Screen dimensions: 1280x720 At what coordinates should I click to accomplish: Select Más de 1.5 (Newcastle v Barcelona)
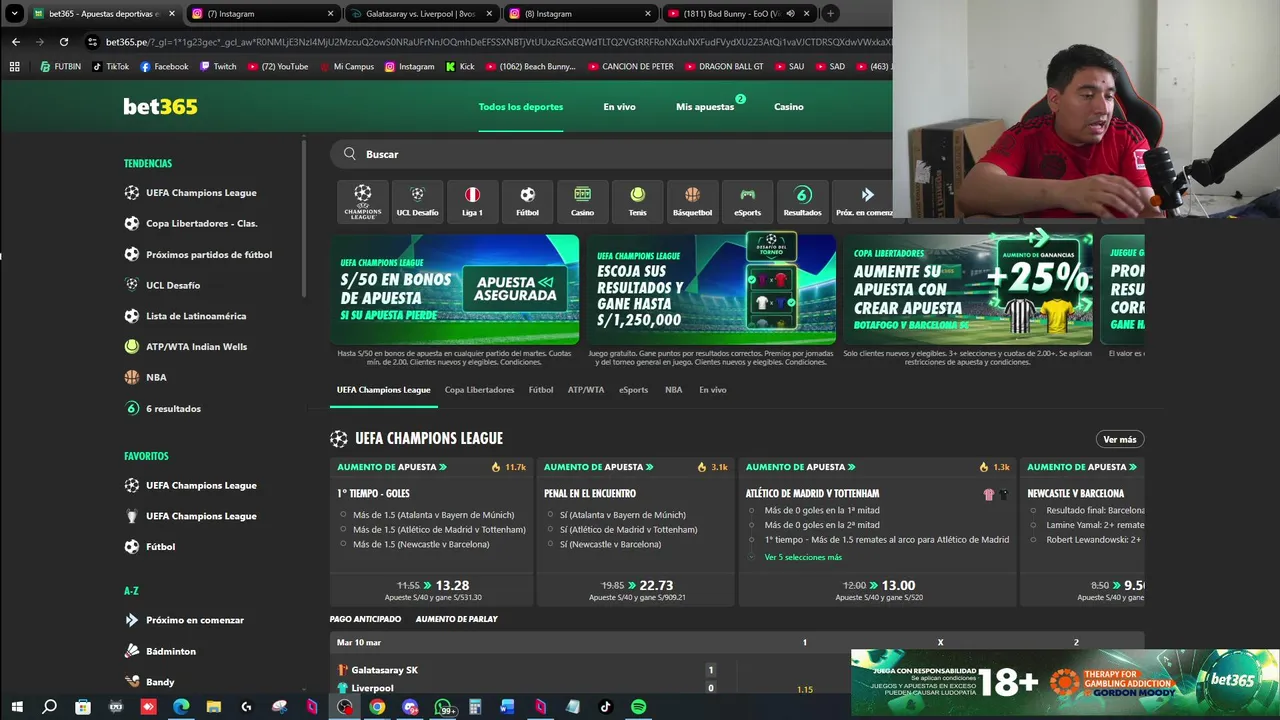(x=421, y=544)
